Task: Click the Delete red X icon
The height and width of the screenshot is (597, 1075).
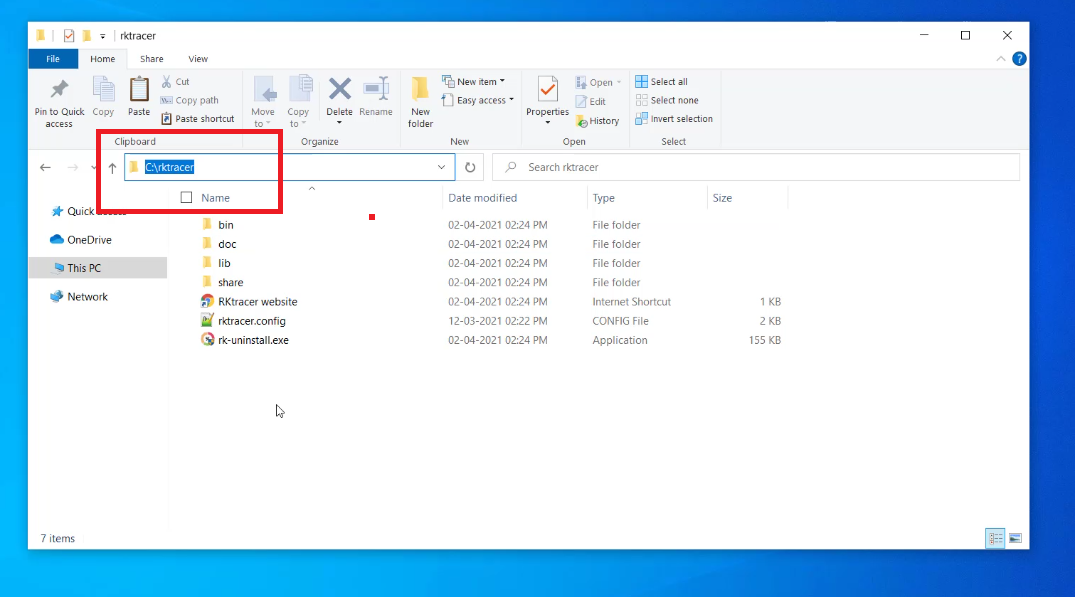Action: click(x=339, y=89)
